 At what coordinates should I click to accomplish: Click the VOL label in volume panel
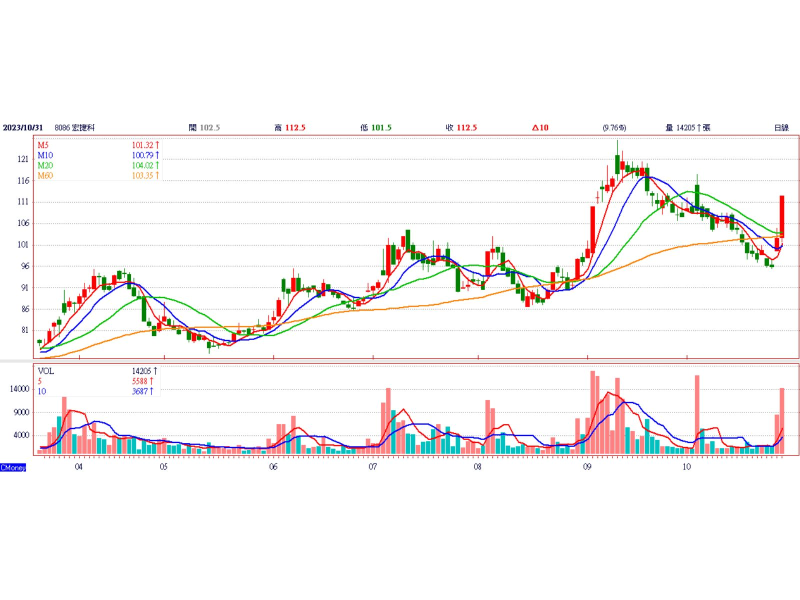point(47,370)
